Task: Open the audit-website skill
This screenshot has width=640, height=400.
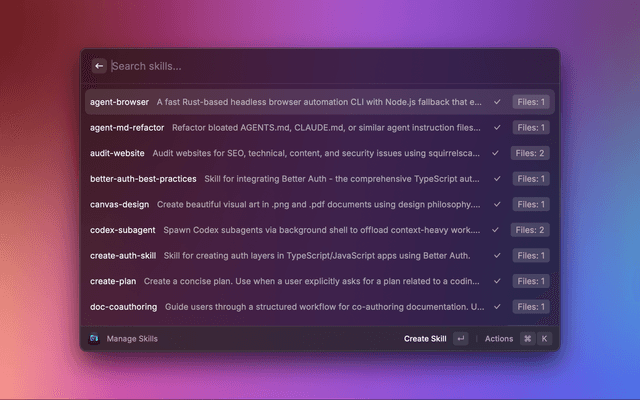Action: pyautogui.click(x=117, y=153)
